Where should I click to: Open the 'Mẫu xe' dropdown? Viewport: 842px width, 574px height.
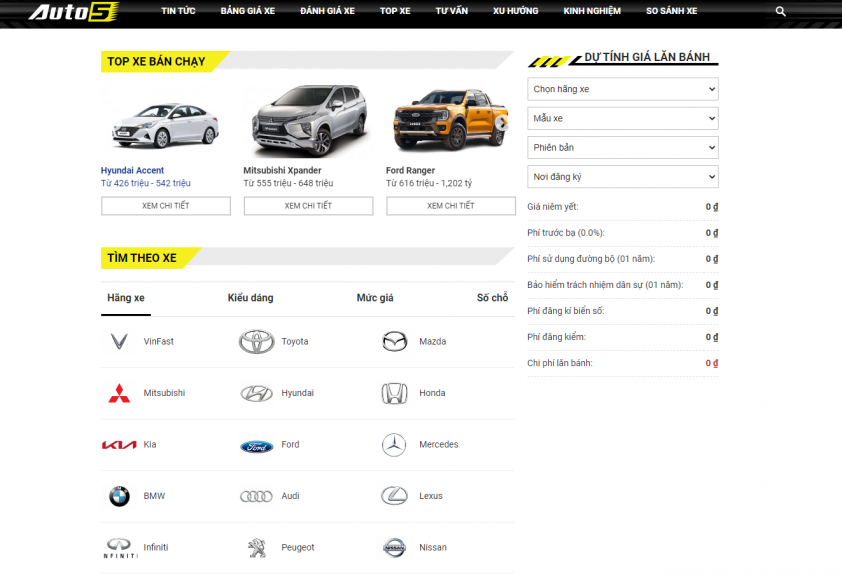tap(622, 118)
